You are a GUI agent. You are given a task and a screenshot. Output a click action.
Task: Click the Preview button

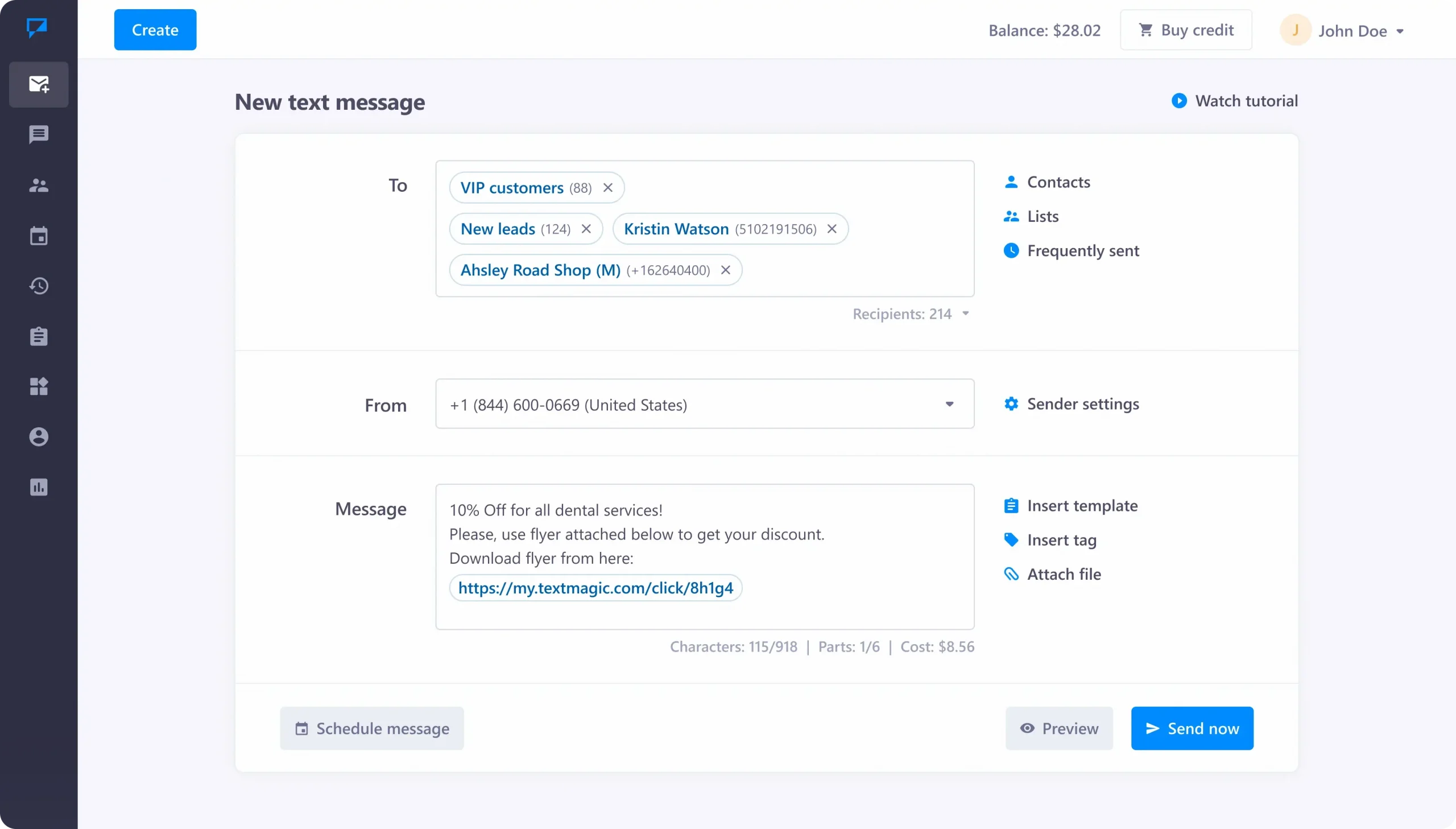(1059, 728)
